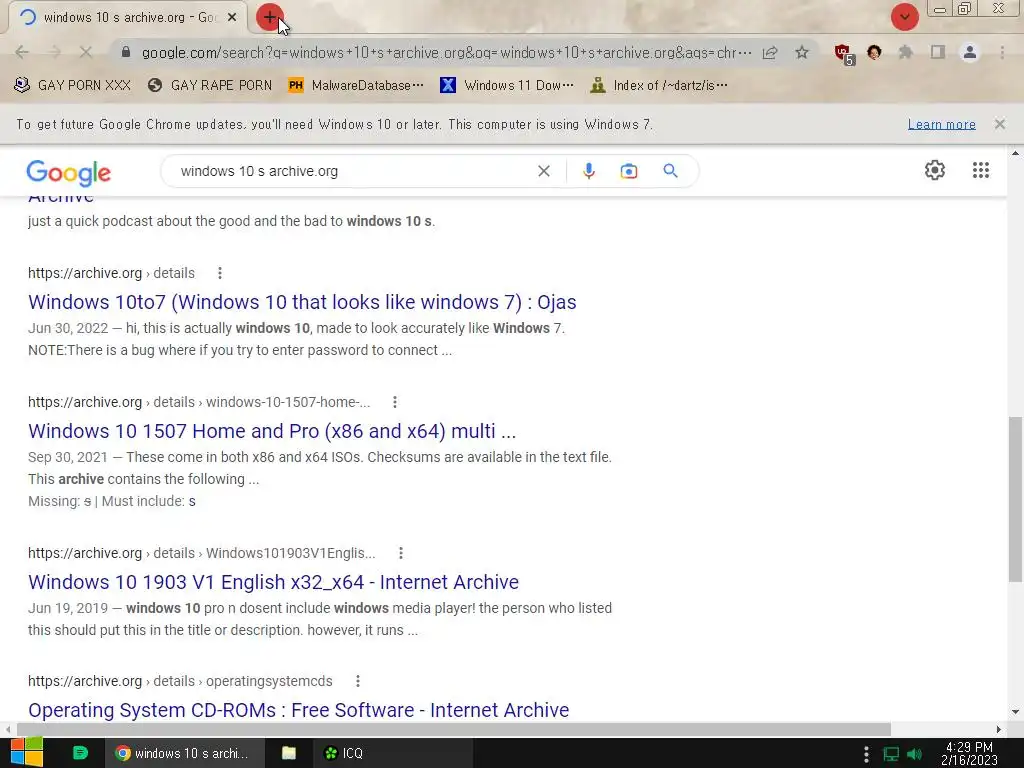The width and height of the screenshot is (1024, 768).
Task: Bookmark this page with the star
Action: coord(802,52)
